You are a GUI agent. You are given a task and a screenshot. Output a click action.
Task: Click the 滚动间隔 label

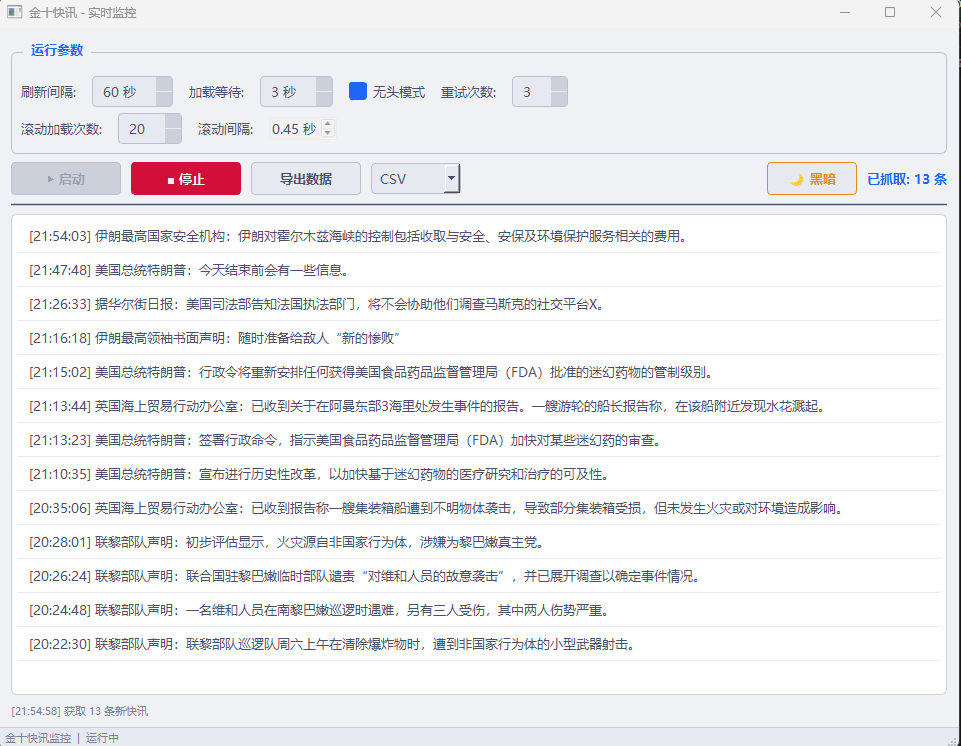[x=226, y=129]
